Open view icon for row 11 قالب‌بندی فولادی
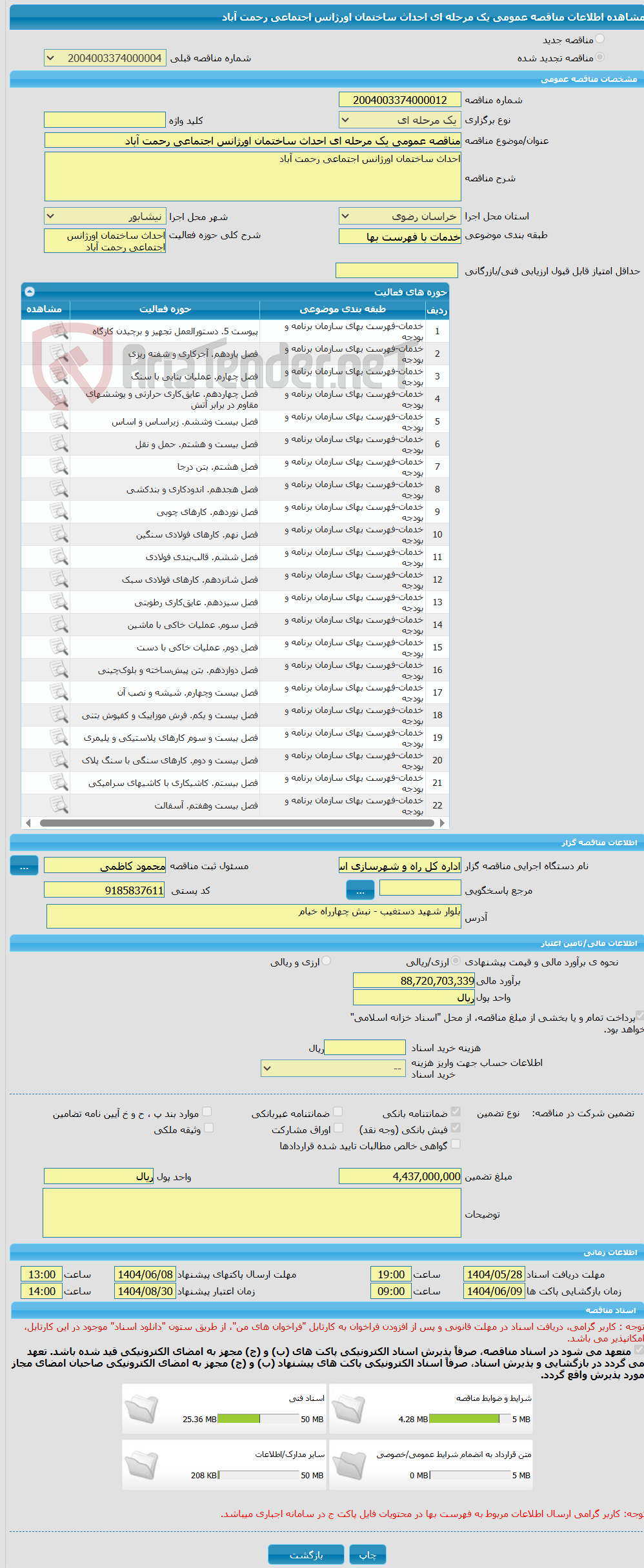Image resolution: width=644 pixels, height=1568 pixels. click(x=59, y=557)
